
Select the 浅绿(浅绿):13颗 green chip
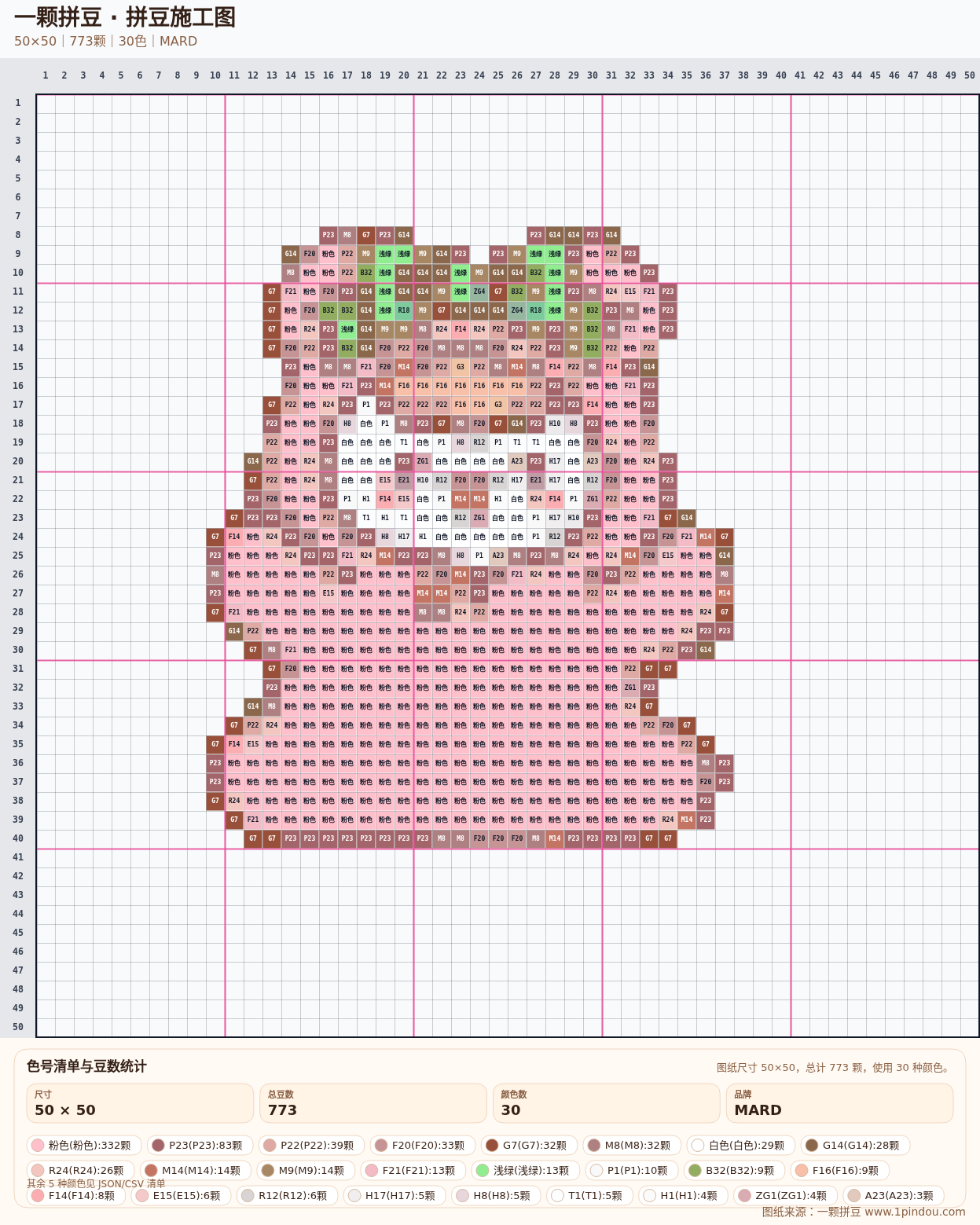click(x=525, y=1170)
